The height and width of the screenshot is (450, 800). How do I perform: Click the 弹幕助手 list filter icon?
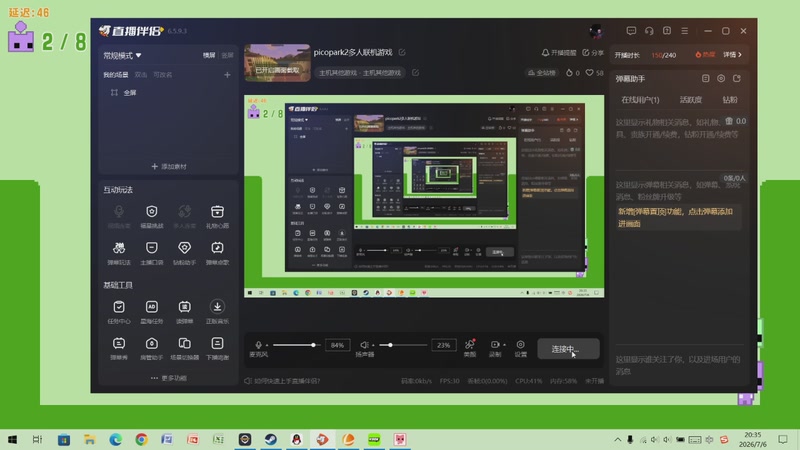(x=706, y=79)
